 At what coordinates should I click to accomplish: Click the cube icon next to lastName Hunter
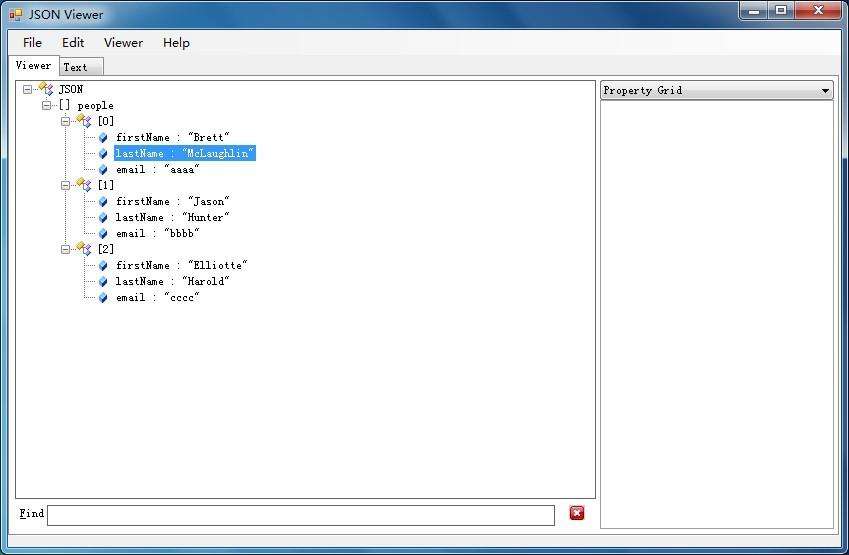103,218
